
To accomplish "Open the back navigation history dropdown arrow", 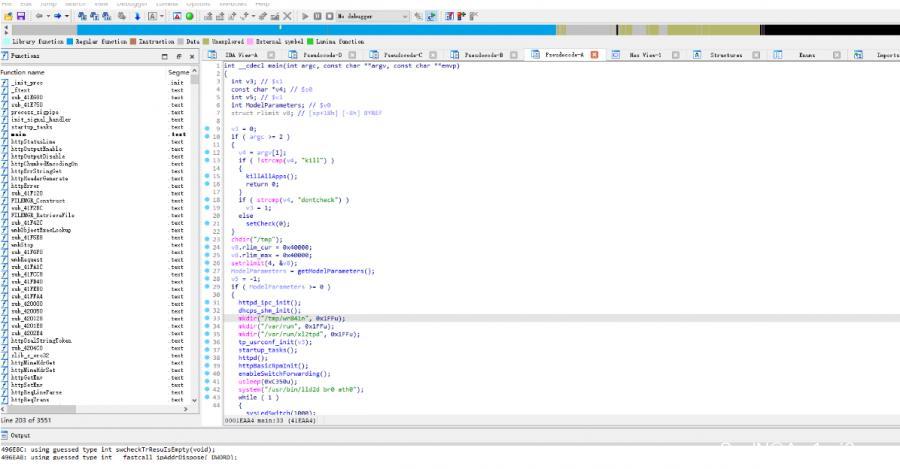I will (x=48, y=17).
